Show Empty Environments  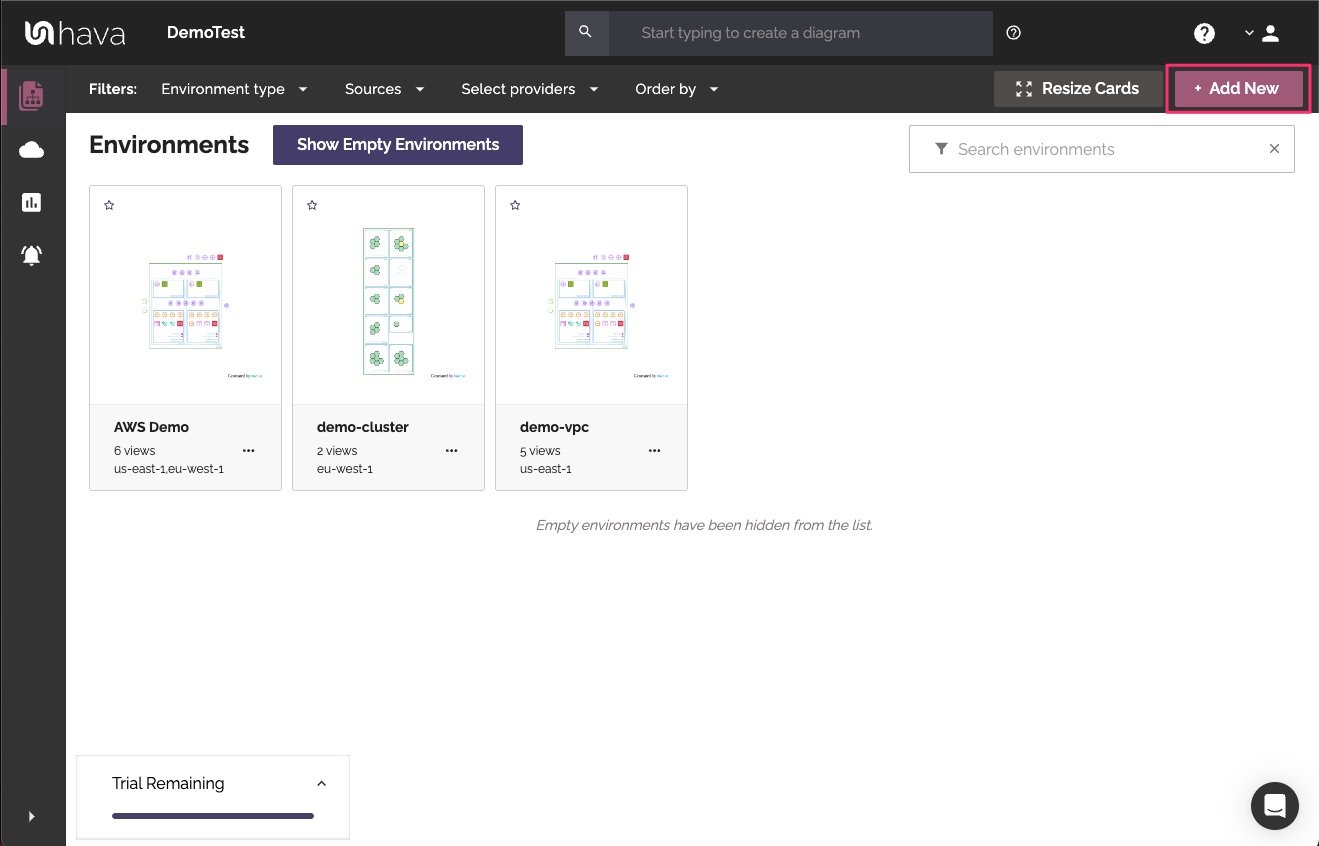coord(397,144)
